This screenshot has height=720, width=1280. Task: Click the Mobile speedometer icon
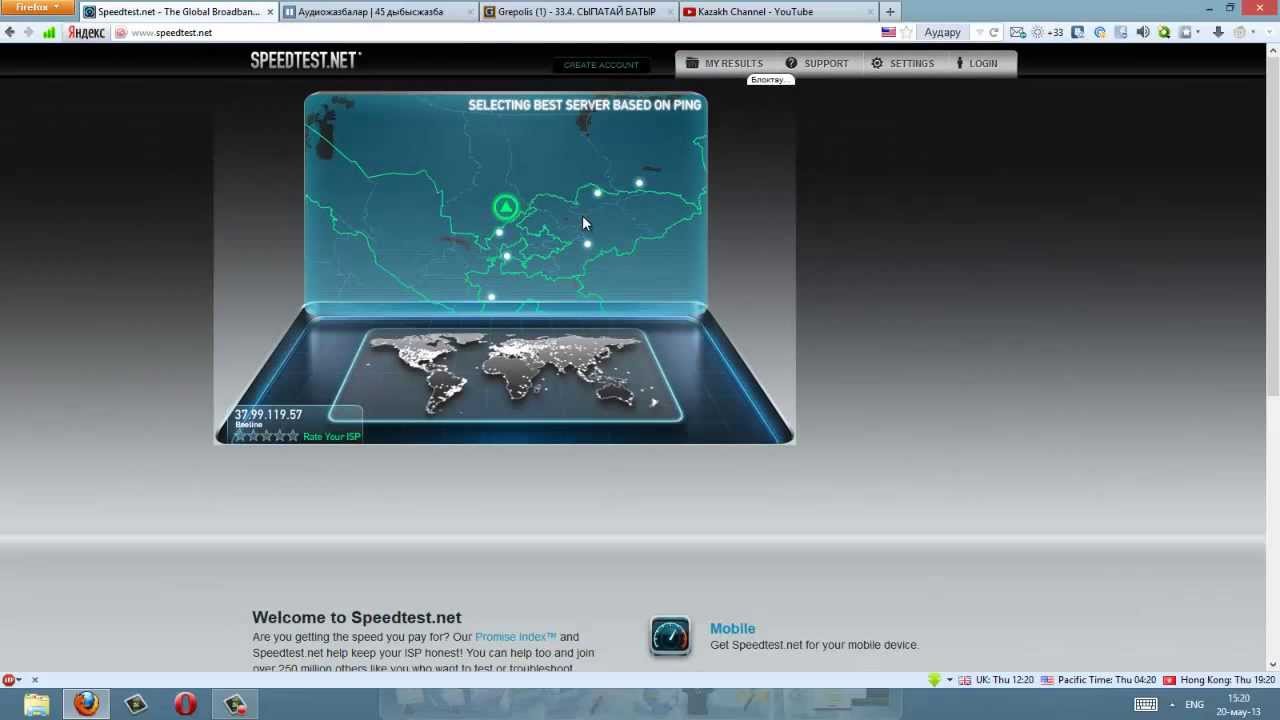(x=670, y=636)
